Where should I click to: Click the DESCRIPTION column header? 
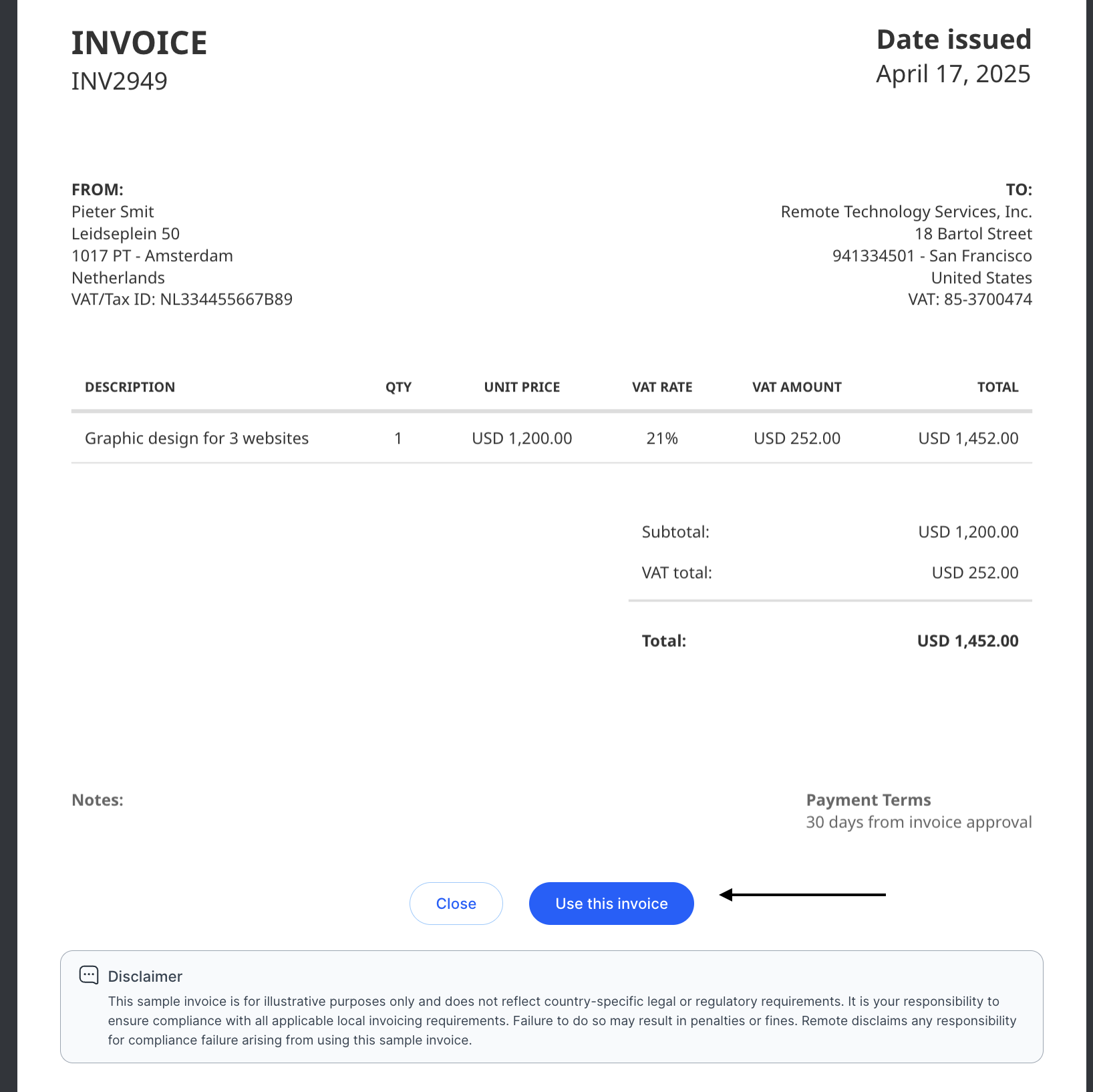130,387
